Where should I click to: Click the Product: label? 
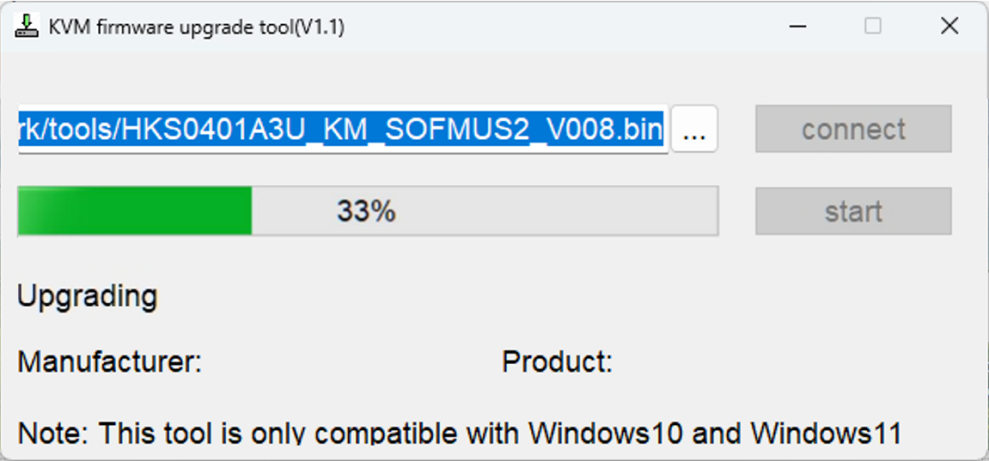pyautogui.click(x=558, y=362)
